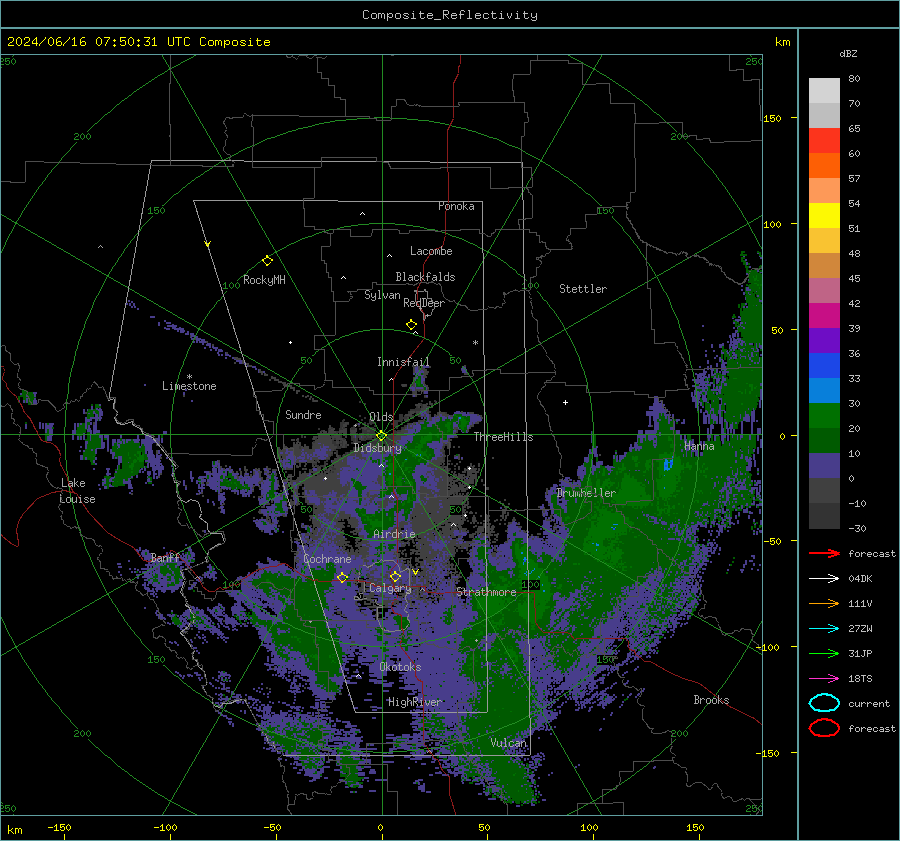Click the red forecast arrow in the legend
Screen dimensions: 900x841
point(824,553)
